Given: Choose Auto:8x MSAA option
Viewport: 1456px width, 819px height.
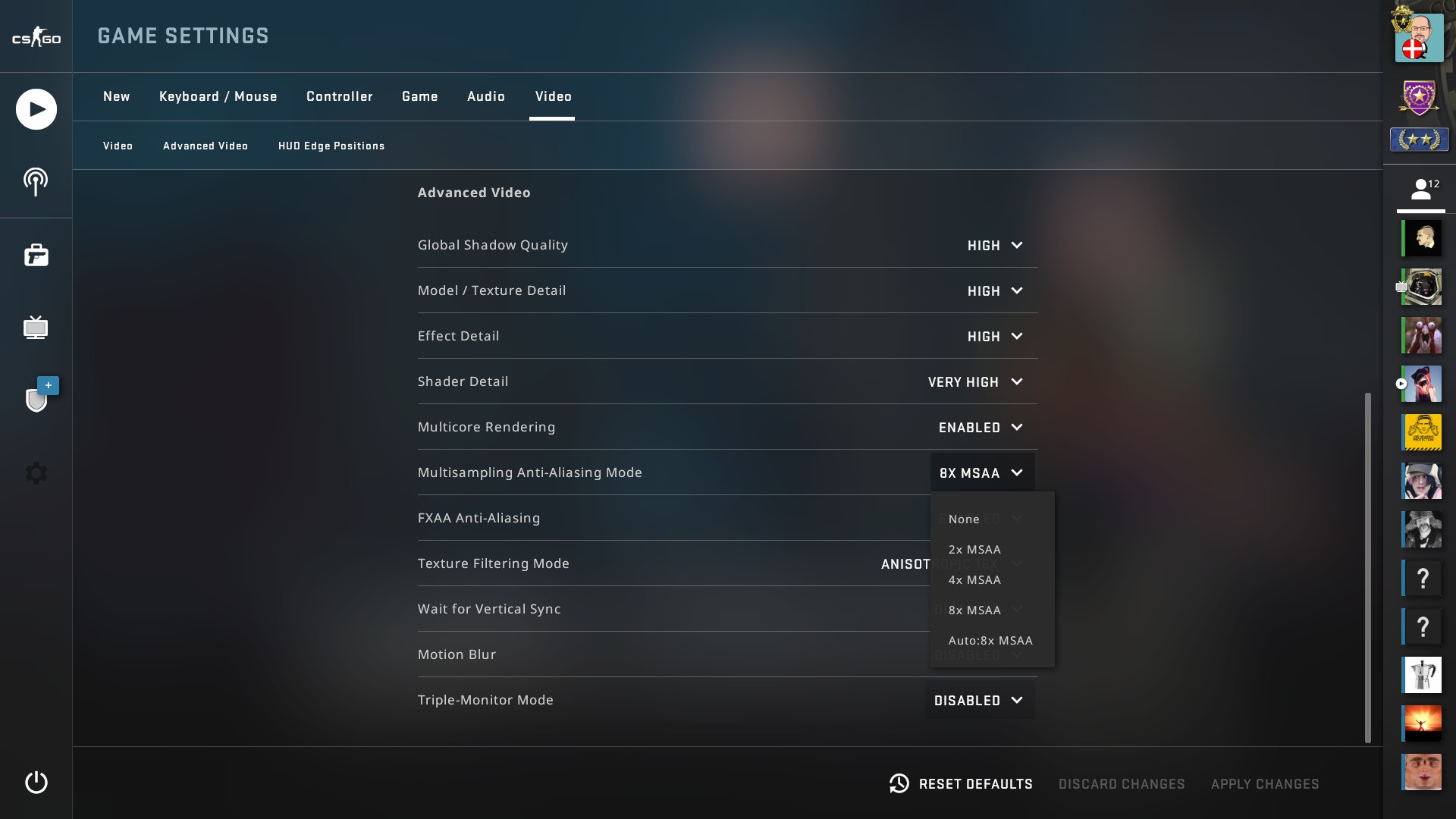Looking at the screenshot, I should [x=992, y=641].
